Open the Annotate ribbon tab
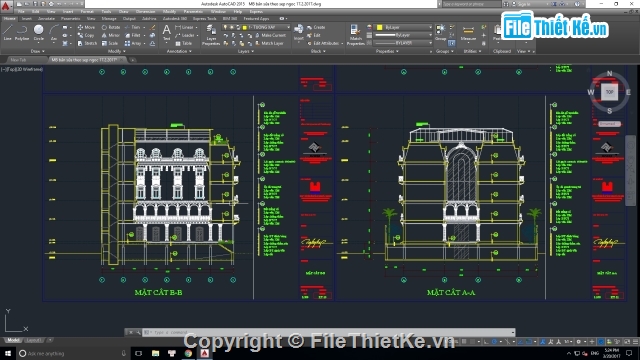Image resolution: width=640 pixels, height=360 pixels. point(46,19)
